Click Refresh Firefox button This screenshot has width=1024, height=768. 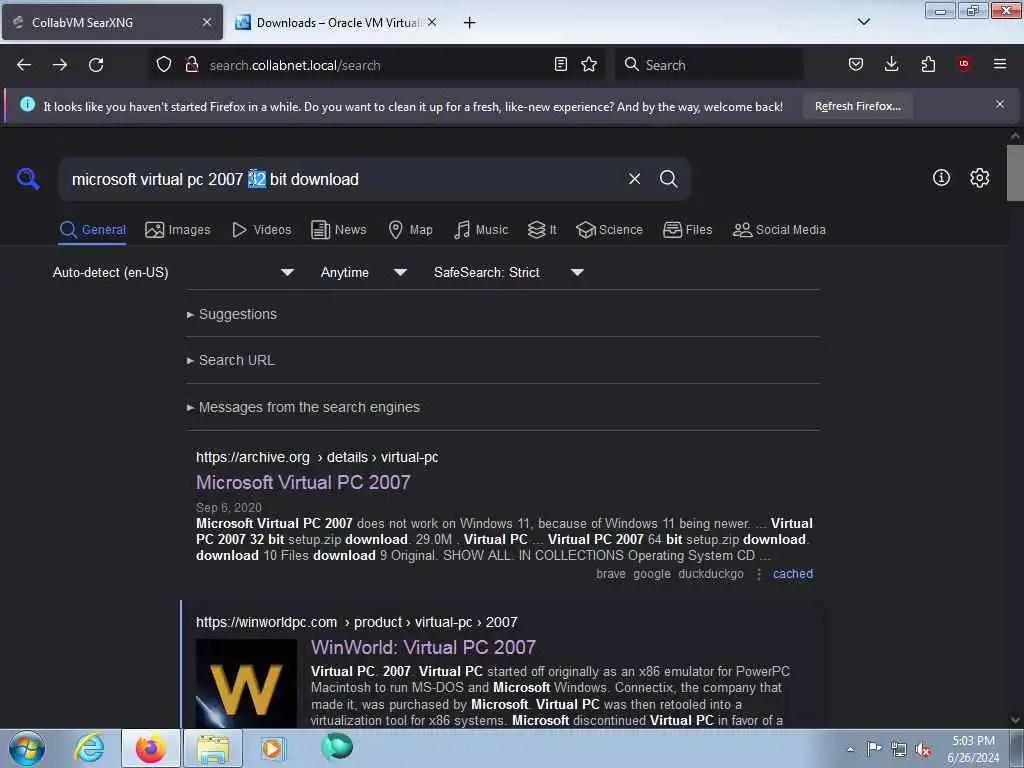point(857,106)
